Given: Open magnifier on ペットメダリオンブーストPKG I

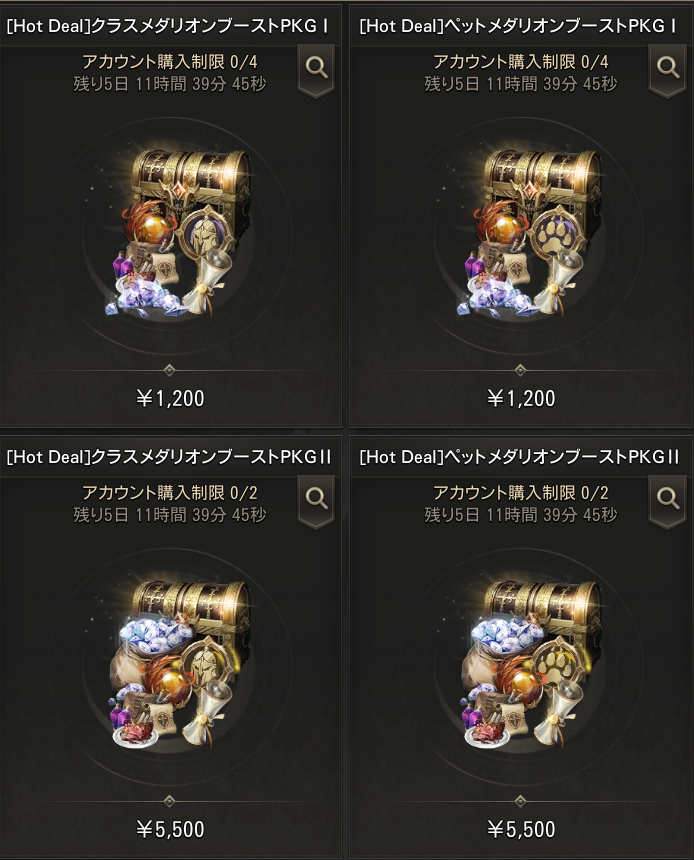Looking at the screenshot, I should pyautogui.click(x=667, y=69).
